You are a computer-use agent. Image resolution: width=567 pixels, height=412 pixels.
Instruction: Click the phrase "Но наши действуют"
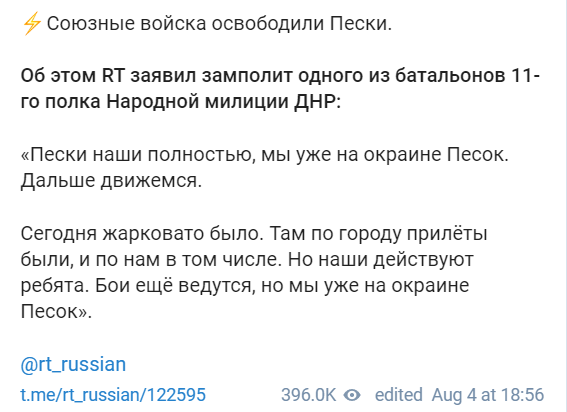pyautogui.click(x=381, y=260)
